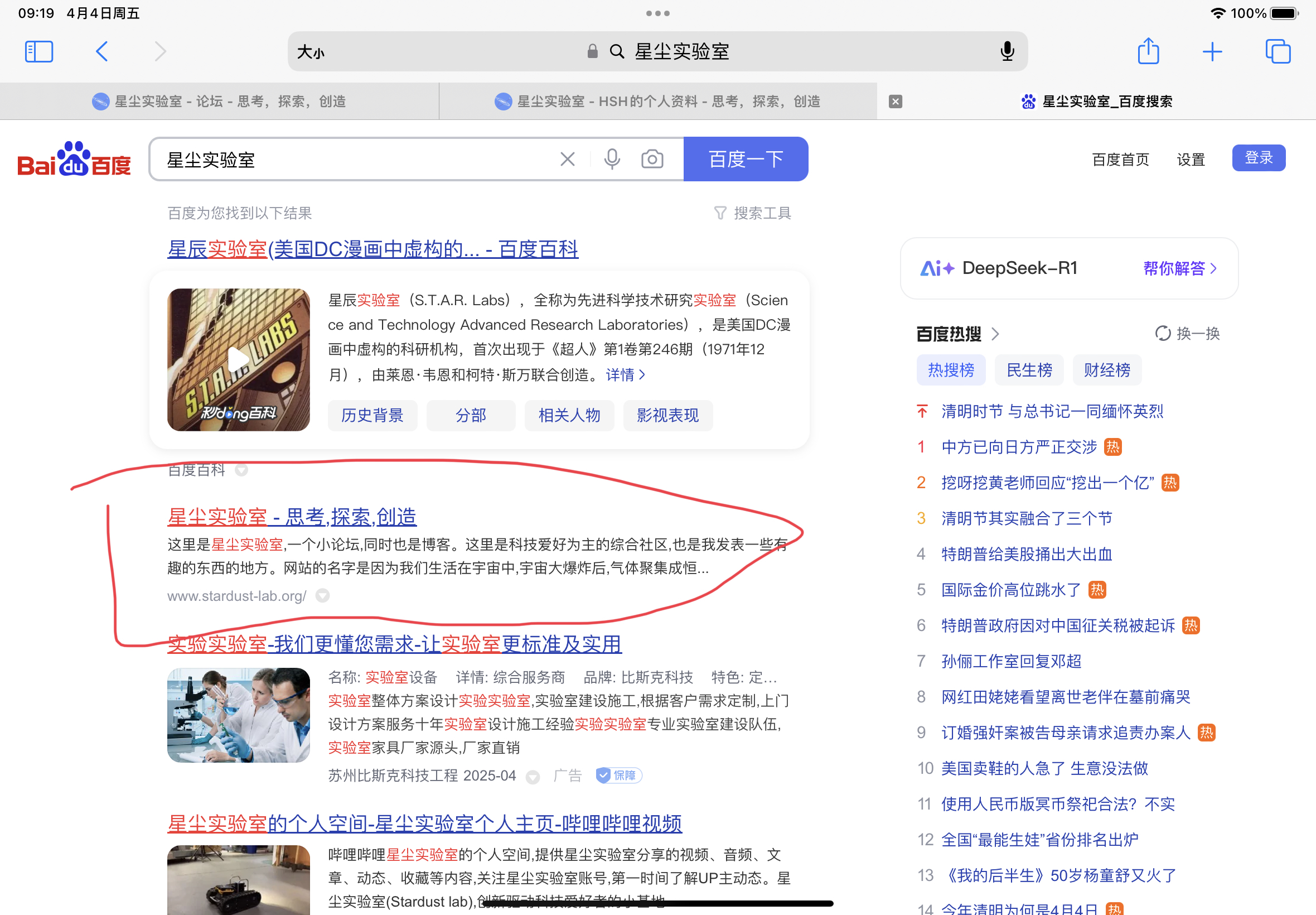Screen dimensions: 1316x915
Task: Tap the DeepSeek-R1 AI icon
Action: 937,268
